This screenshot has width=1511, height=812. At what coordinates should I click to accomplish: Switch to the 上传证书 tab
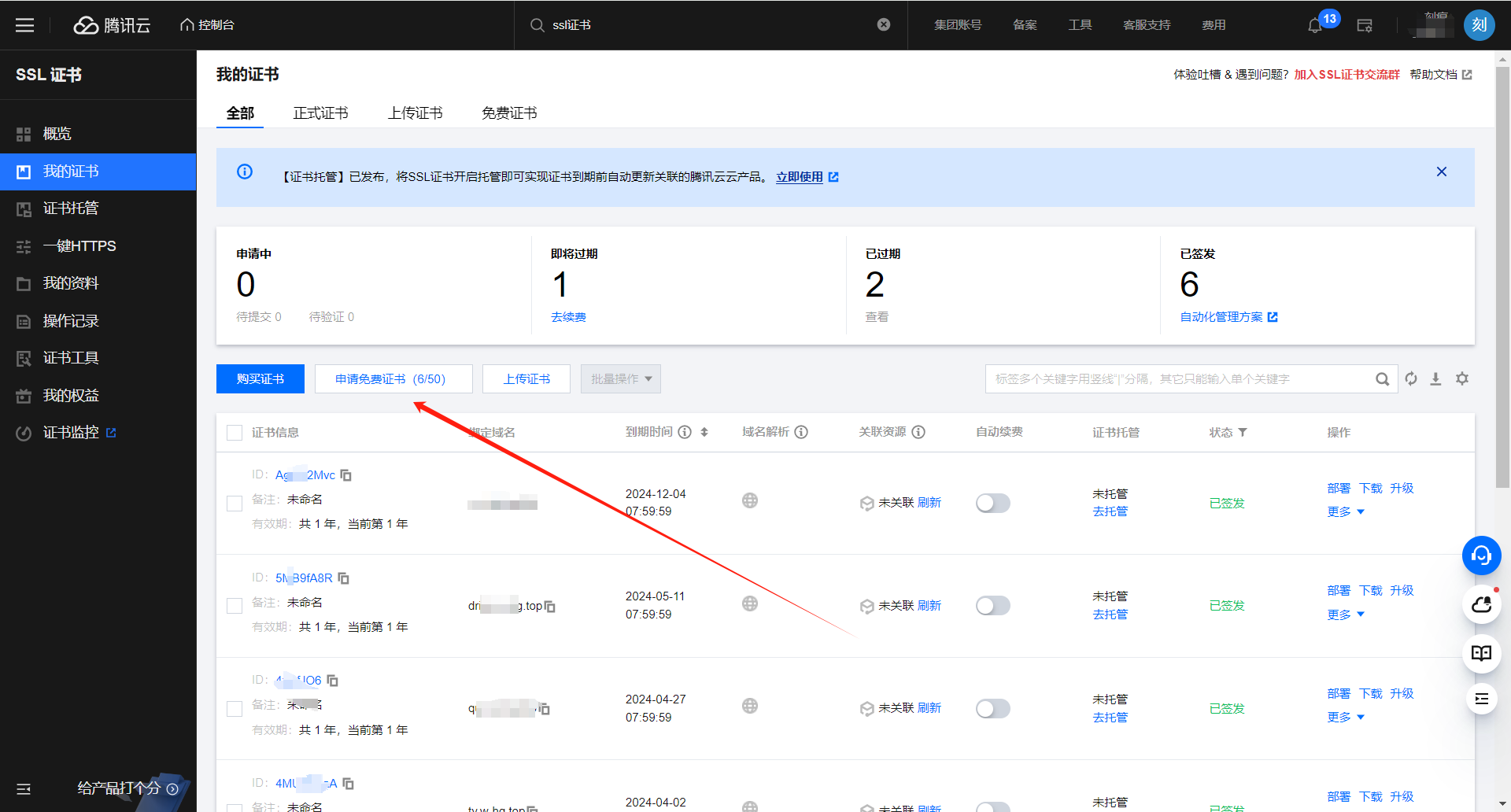[x=416, y=113]
